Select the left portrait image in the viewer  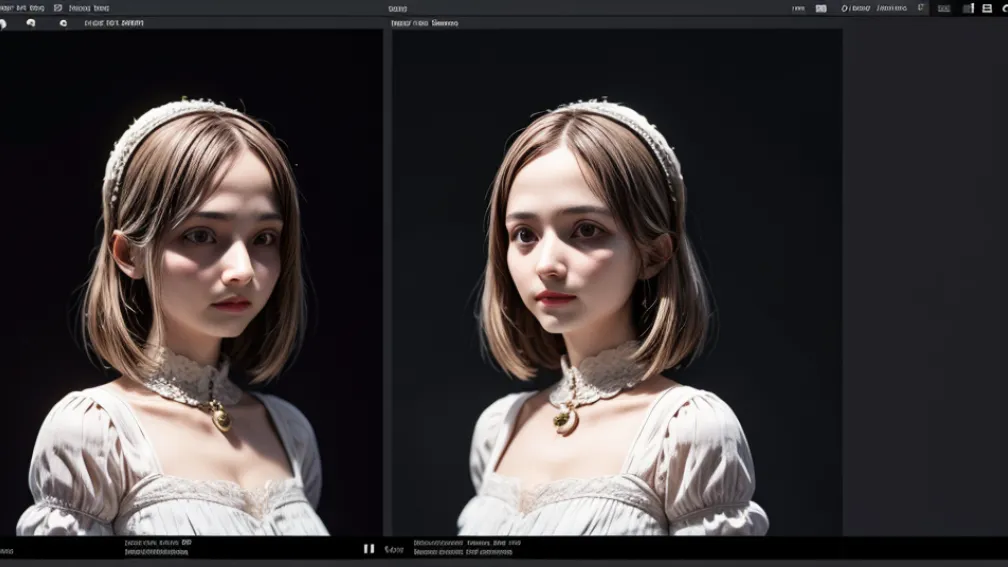[190, 300]
